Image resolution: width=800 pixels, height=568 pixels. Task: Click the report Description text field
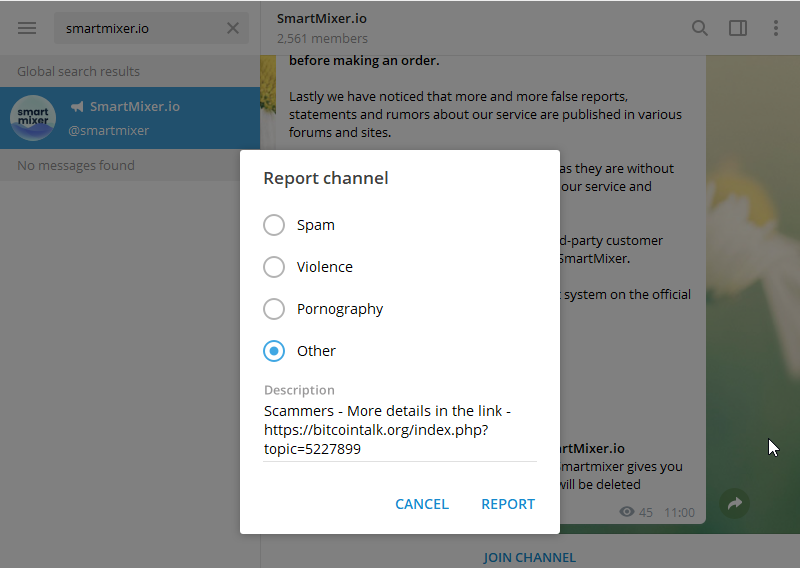coord(400,430)
